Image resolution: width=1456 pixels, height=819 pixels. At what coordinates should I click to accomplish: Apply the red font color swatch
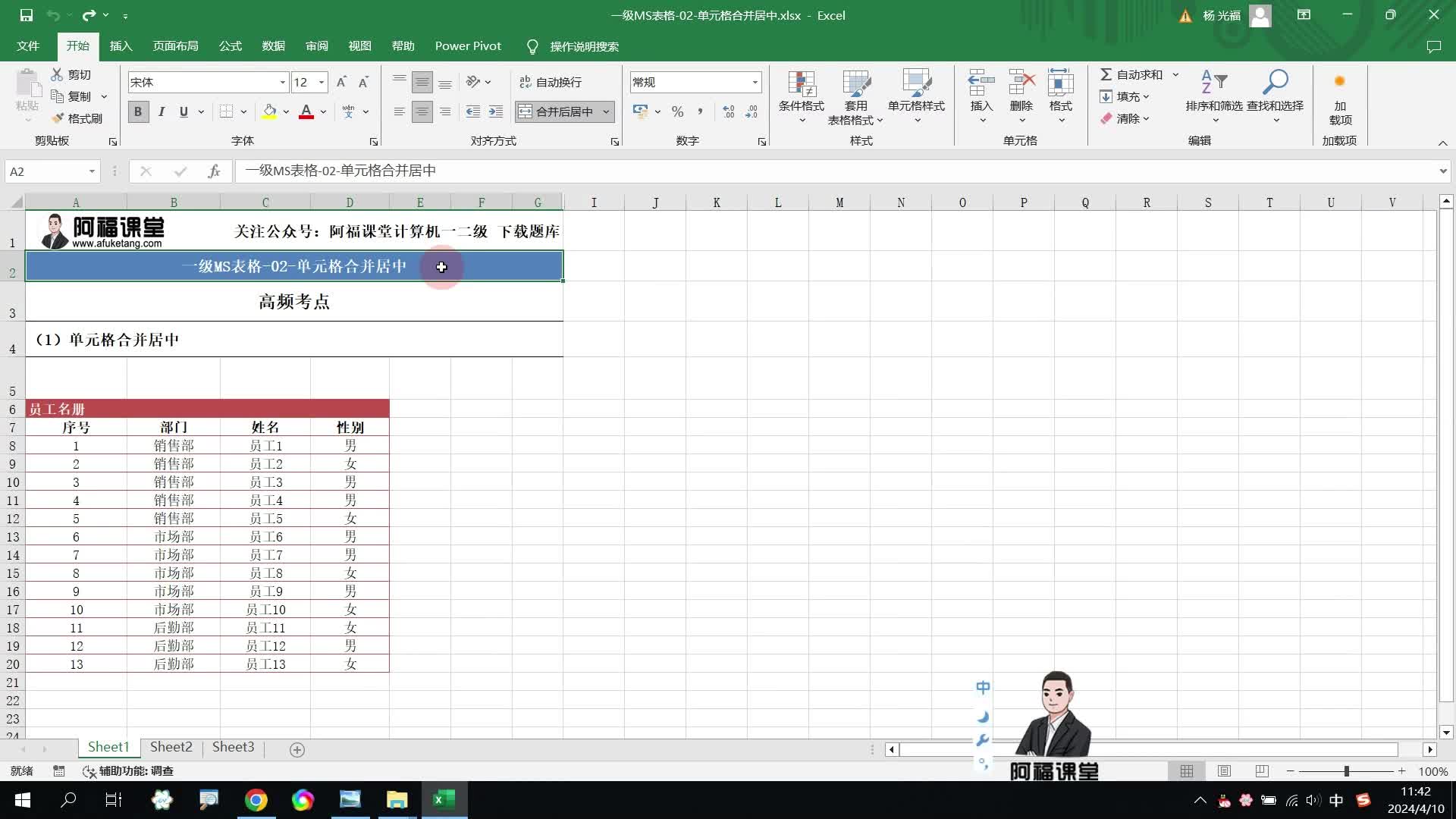pos(306,111)
